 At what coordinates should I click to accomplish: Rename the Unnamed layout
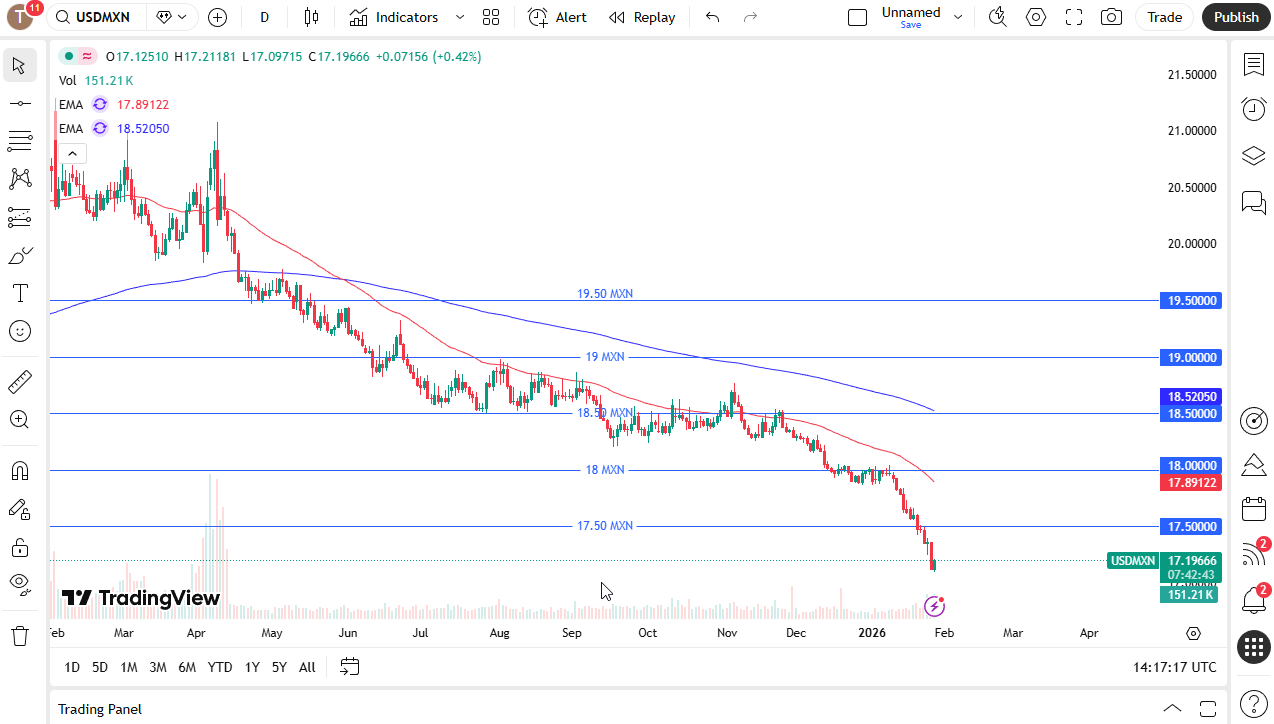point(911,12)
